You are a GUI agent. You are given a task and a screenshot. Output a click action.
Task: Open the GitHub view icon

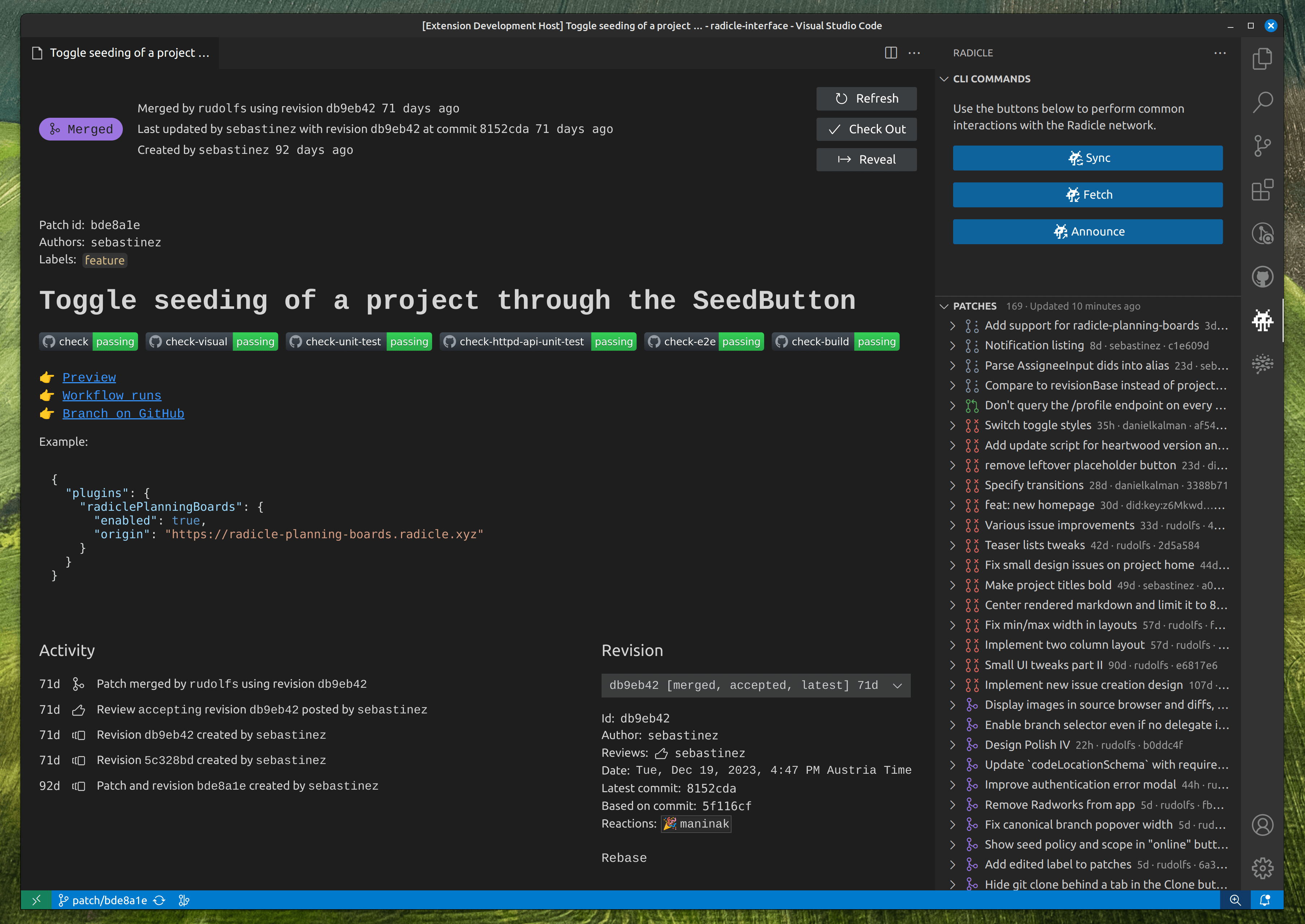click(x=1262, y=277)
